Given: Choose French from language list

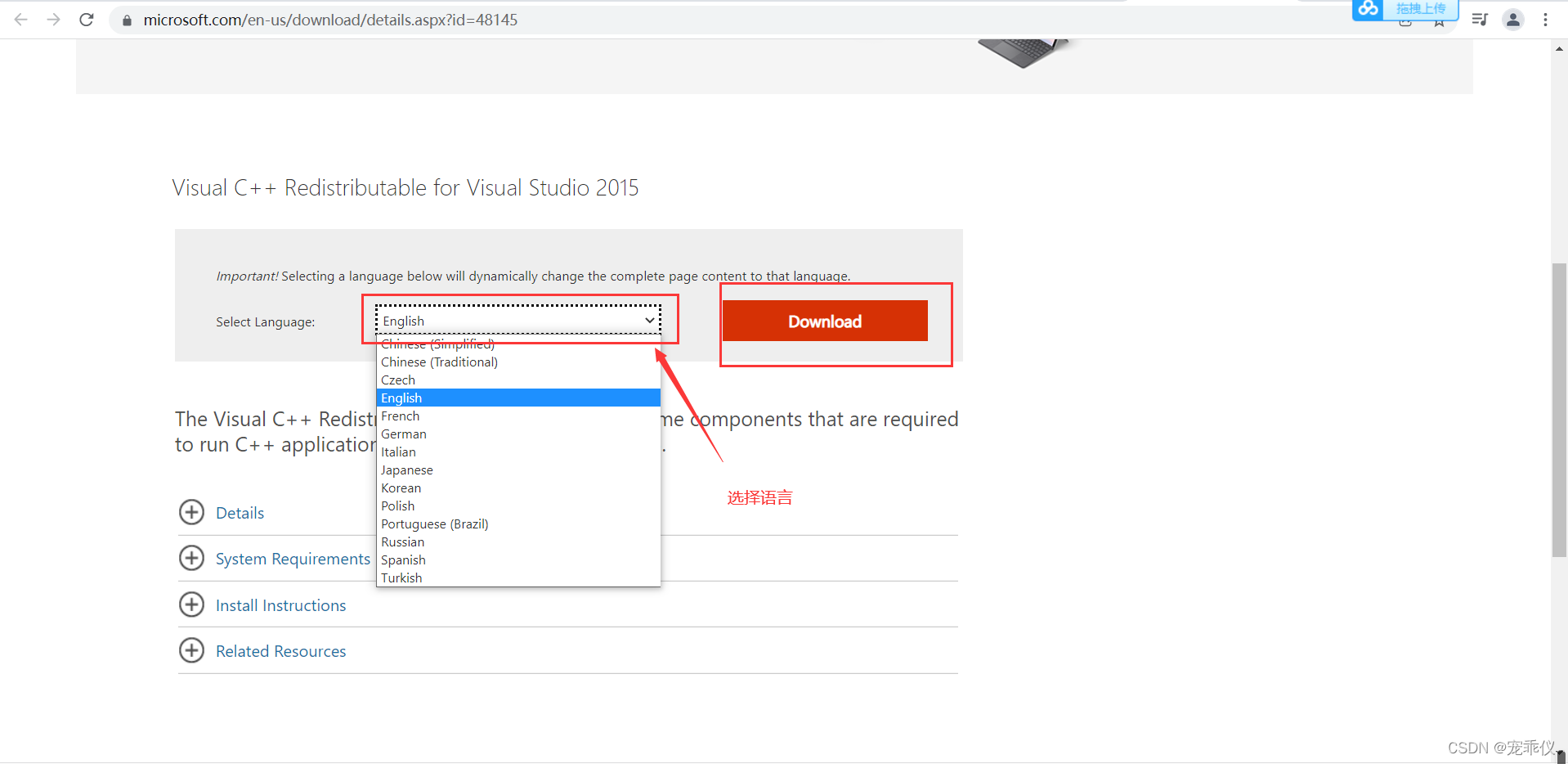Looking at the screenshot, I should tap(518, 416).
